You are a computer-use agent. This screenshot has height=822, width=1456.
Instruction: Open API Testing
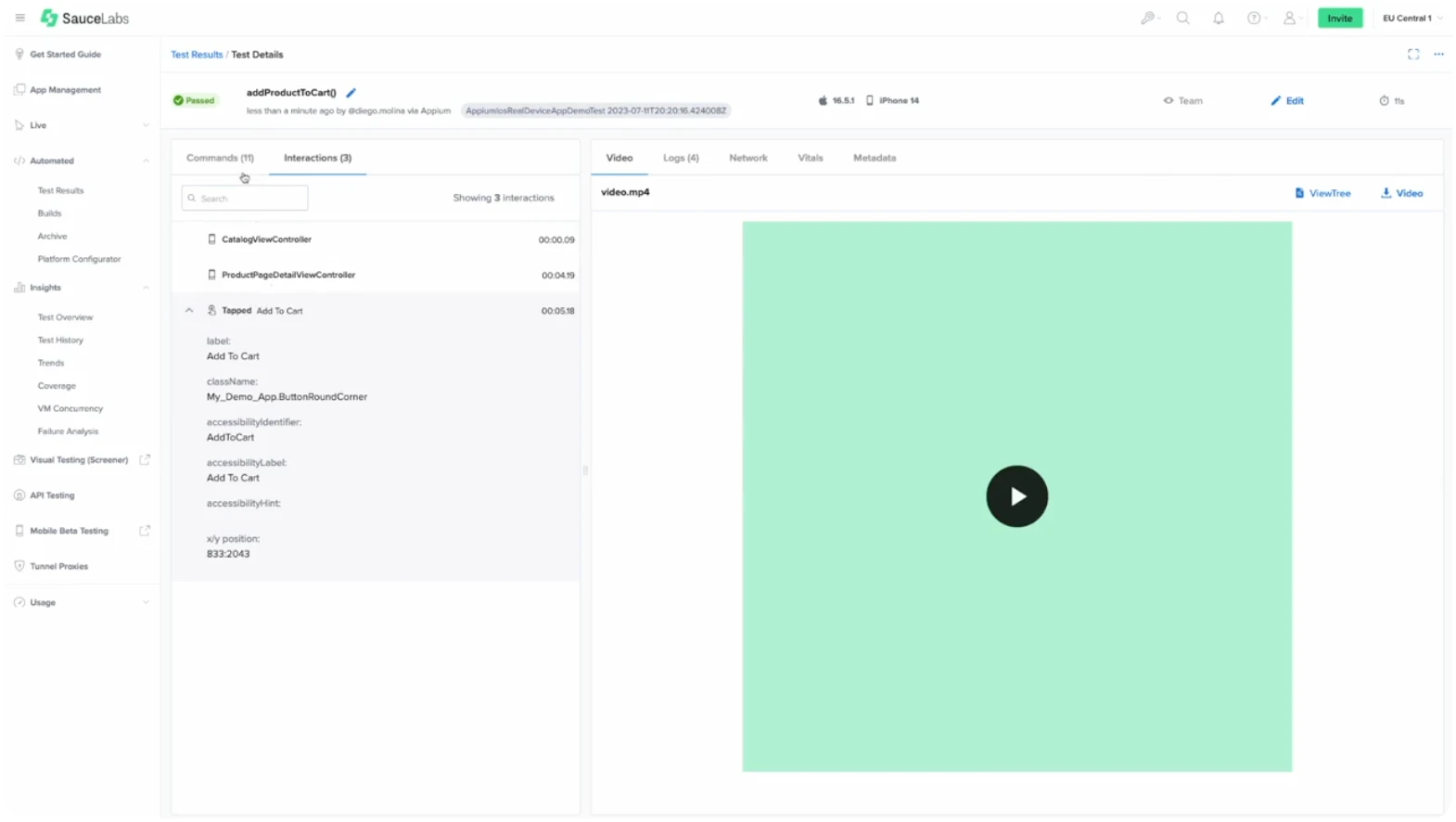point(52,495)
